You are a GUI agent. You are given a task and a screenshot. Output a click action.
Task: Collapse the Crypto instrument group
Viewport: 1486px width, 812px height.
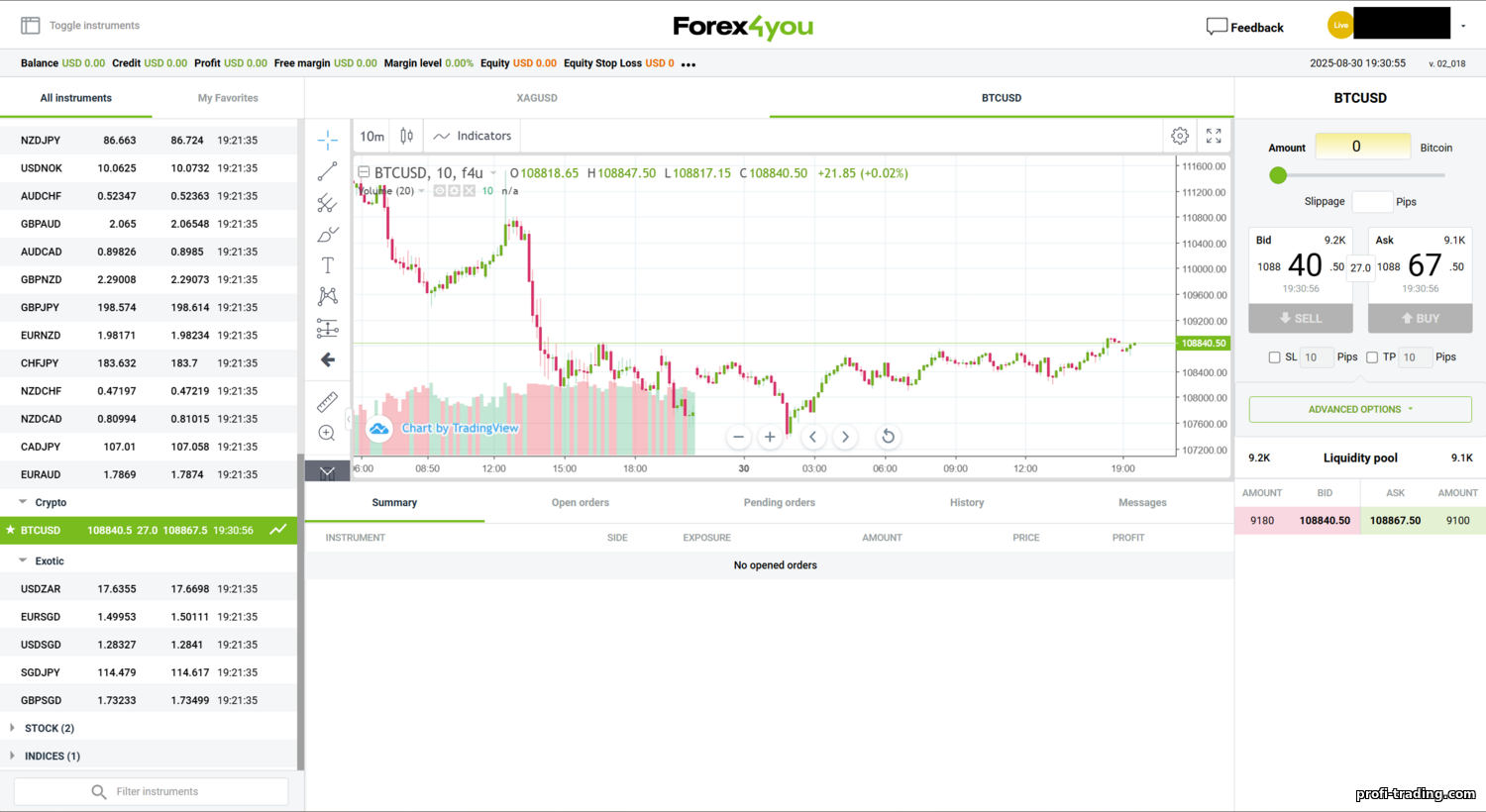(x=23, y=502)
